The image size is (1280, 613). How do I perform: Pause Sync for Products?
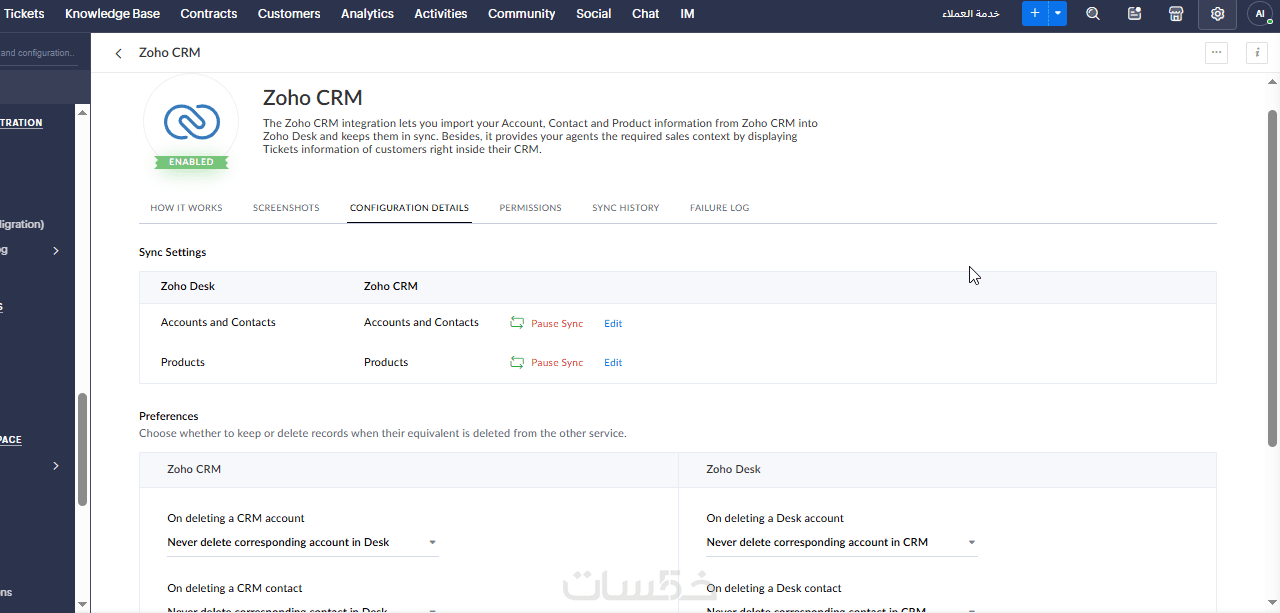[x=557, y=363]
